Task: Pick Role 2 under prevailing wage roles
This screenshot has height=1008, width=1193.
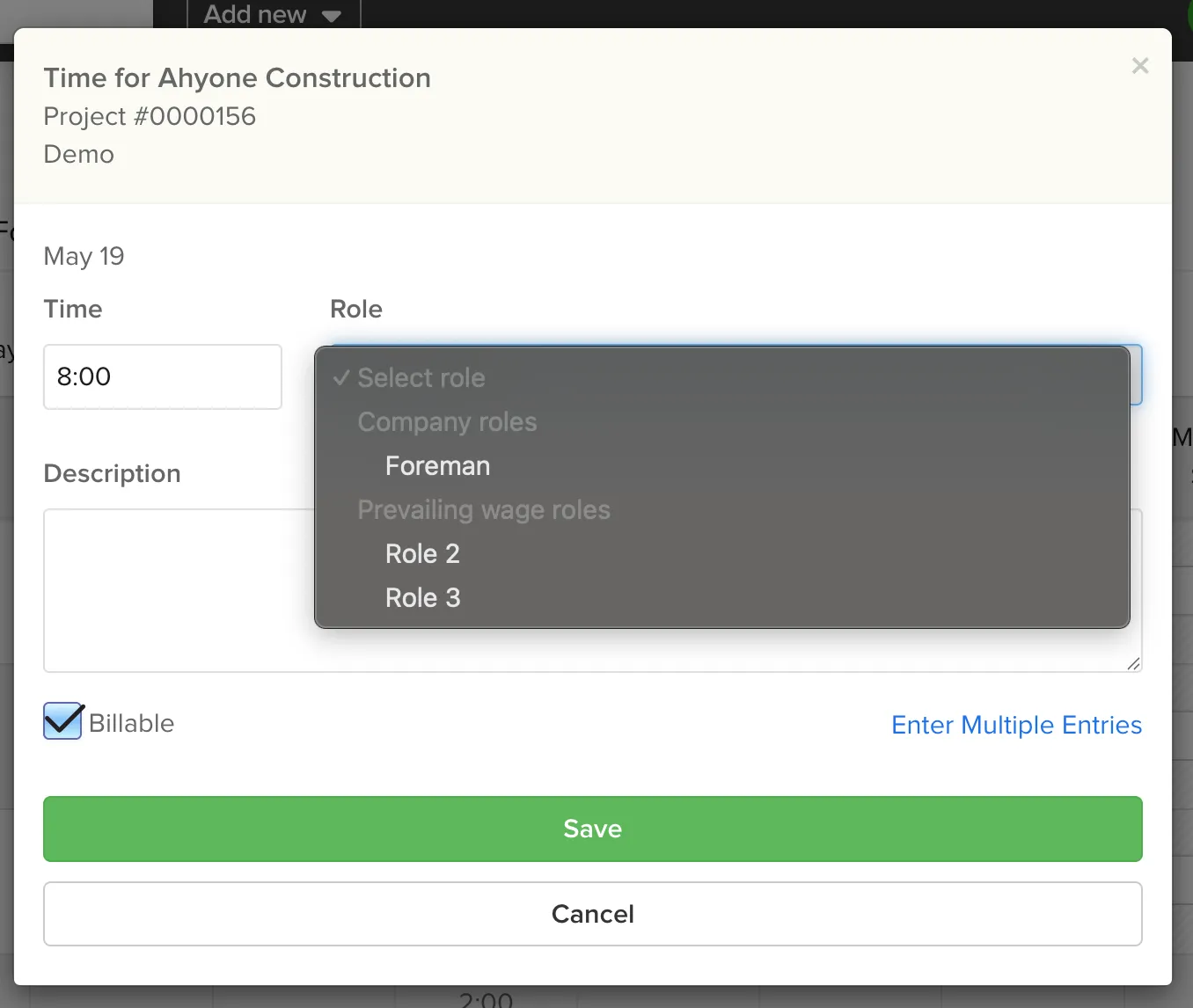Action: (x=422, y=554)
